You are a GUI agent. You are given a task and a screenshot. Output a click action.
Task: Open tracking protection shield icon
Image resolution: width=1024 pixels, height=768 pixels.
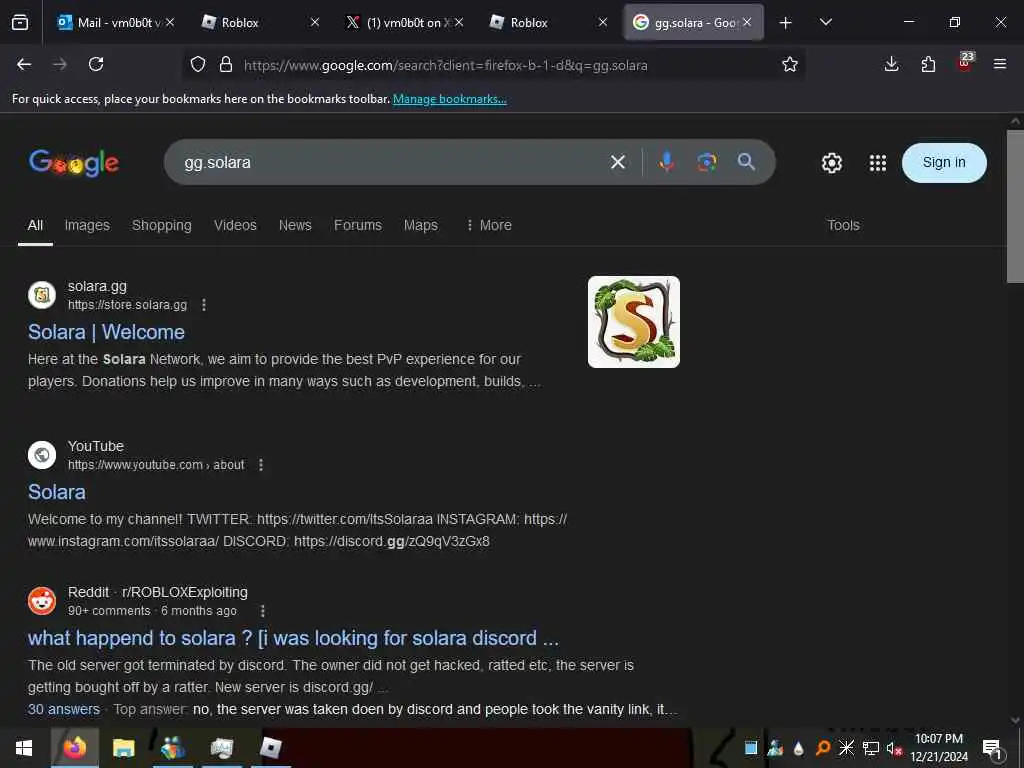pyautogui.click(x=198, y=64)
